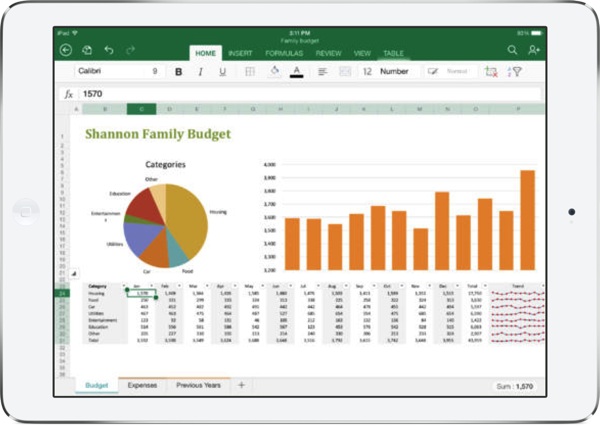
Task: Open the Calibri font name dropdown
Action: click(109, 71)
